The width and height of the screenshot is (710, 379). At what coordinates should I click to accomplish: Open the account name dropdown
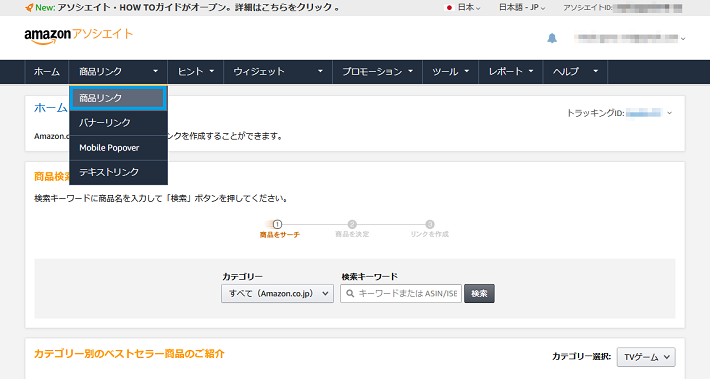(630, 38)
